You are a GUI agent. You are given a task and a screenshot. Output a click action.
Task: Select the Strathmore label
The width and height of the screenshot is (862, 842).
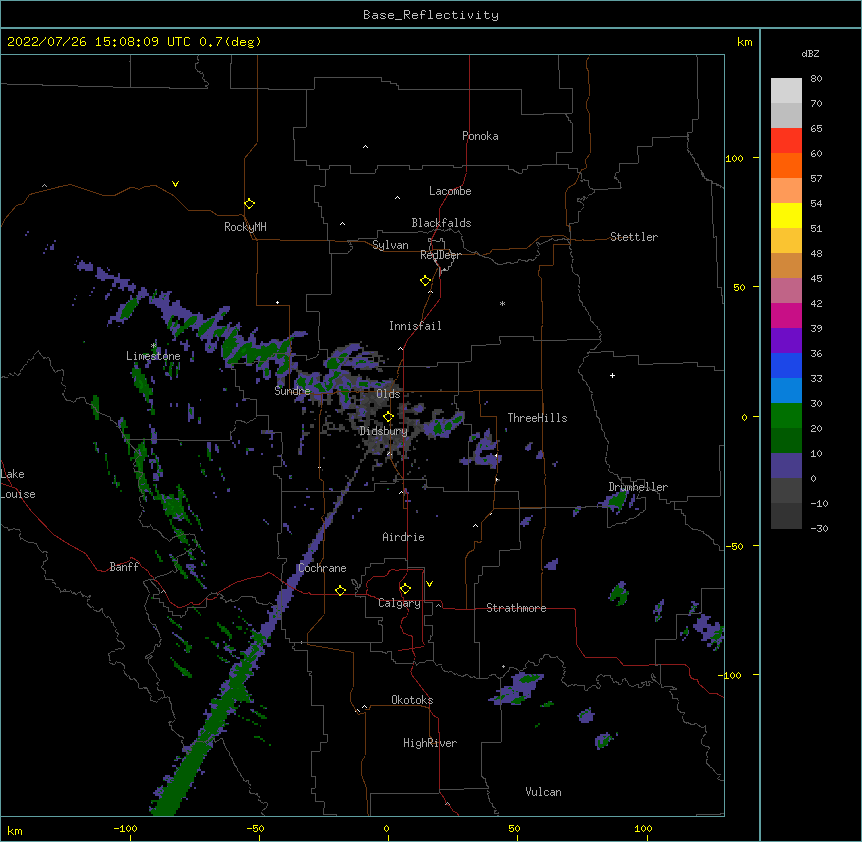coord(516,608)
